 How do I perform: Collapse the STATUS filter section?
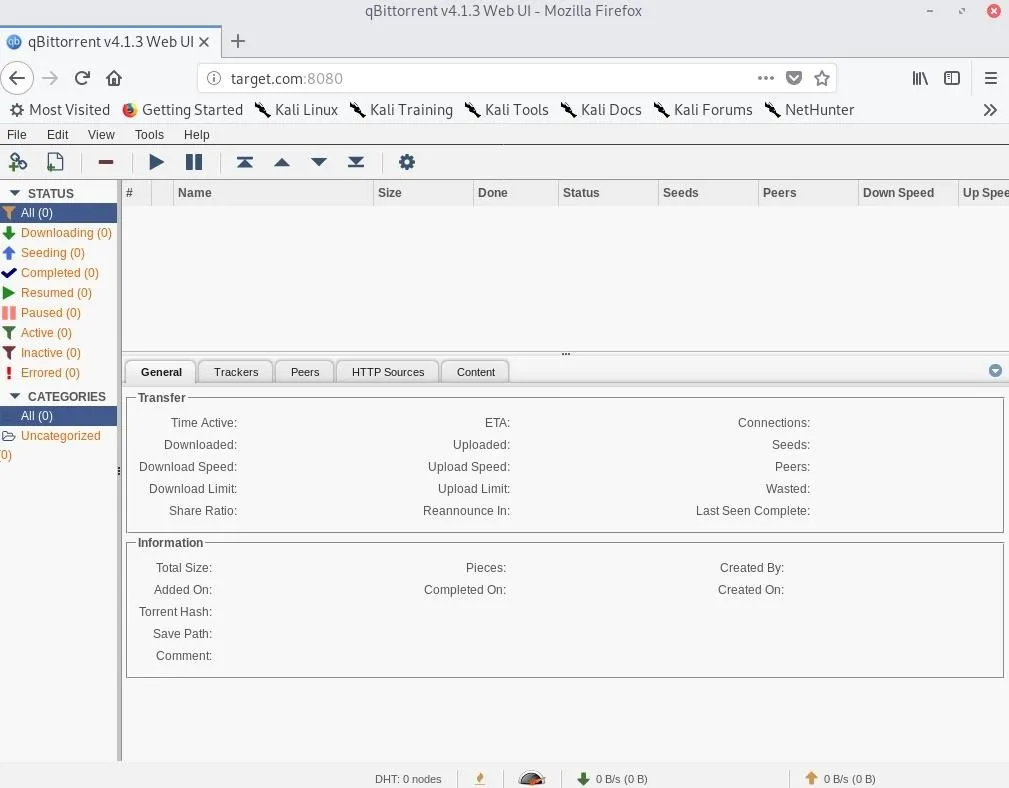pos(15,193)
